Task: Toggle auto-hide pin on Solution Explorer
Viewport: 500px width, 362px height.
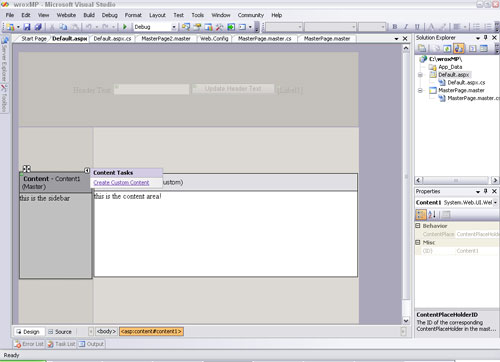Action: (486, 38)
